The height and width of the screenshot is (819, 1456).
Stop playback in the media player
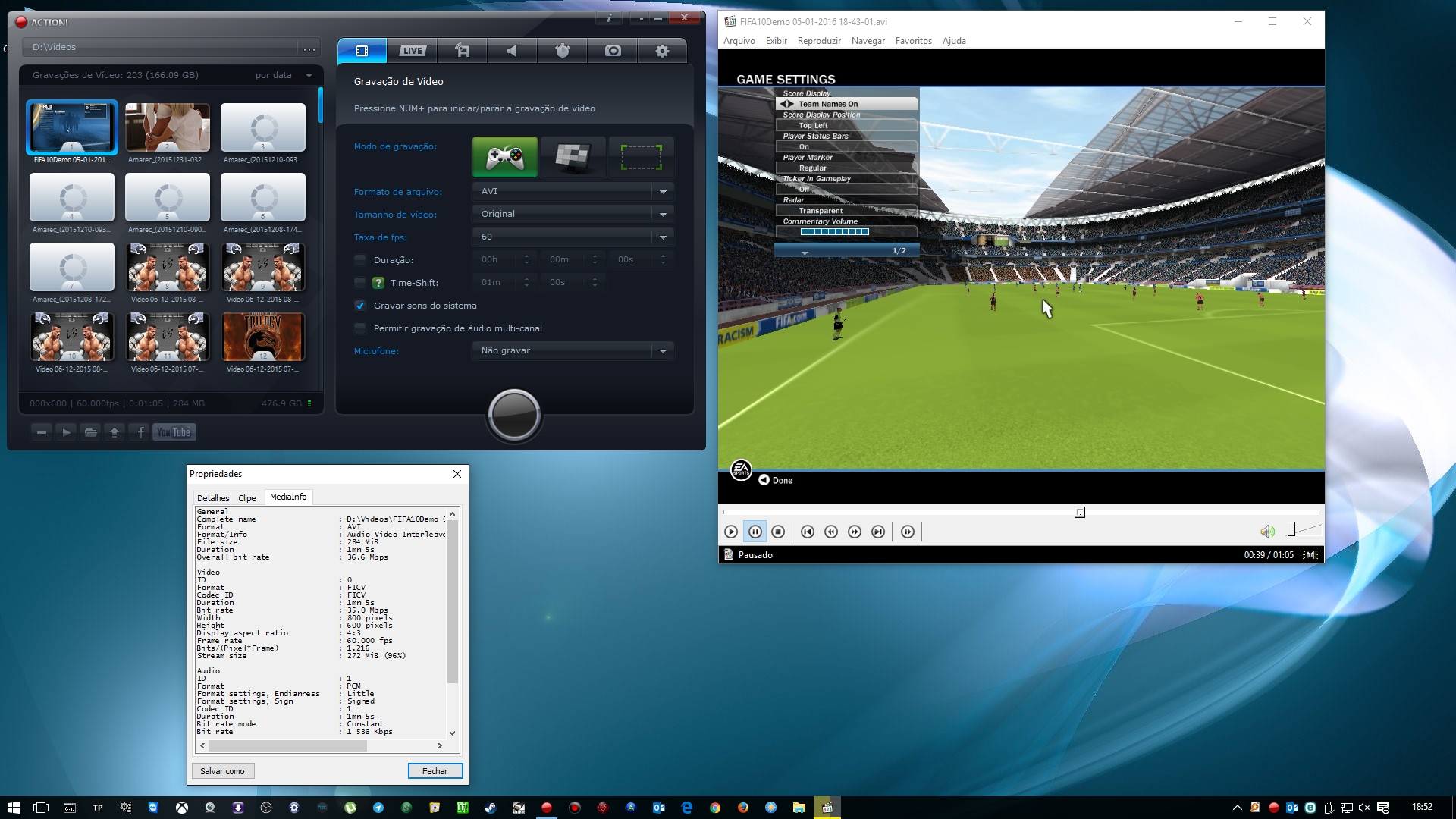pos(778,532)
